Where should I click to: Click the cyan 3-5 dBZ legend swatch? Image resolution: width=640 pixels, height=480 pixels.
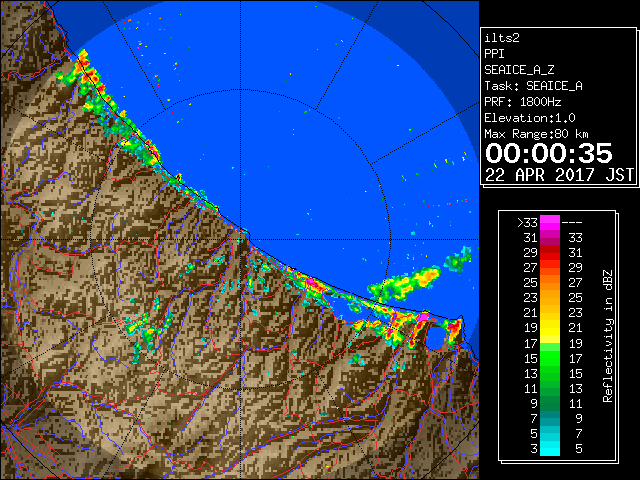click(x=550, y=448)
